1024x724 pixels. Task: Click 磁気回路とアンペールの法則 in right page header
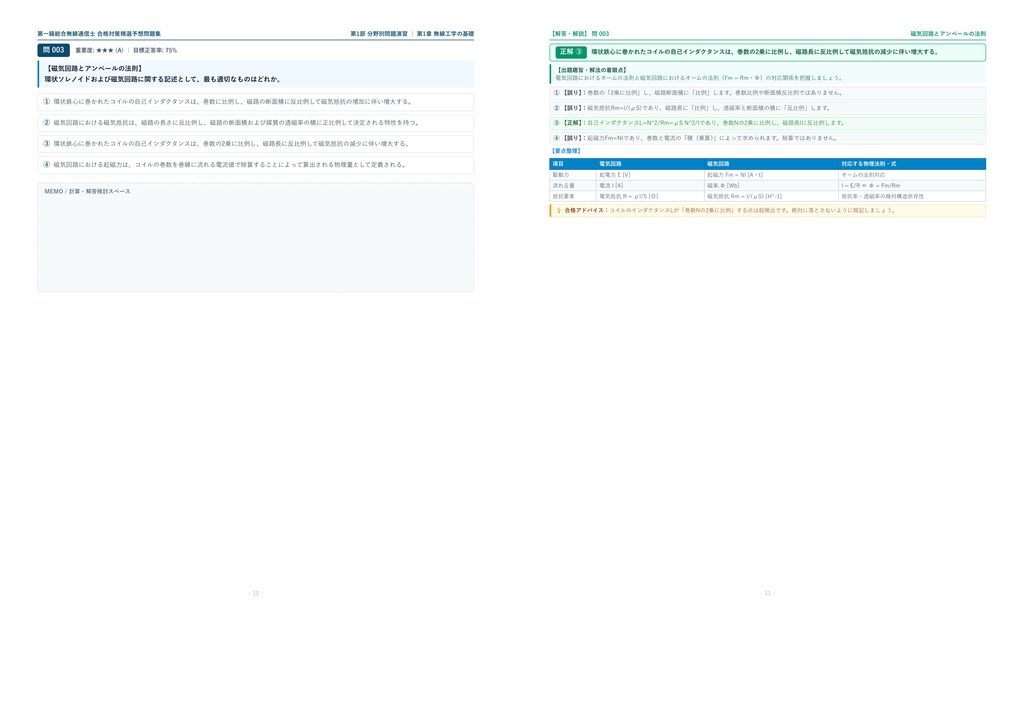coord(948,34)
